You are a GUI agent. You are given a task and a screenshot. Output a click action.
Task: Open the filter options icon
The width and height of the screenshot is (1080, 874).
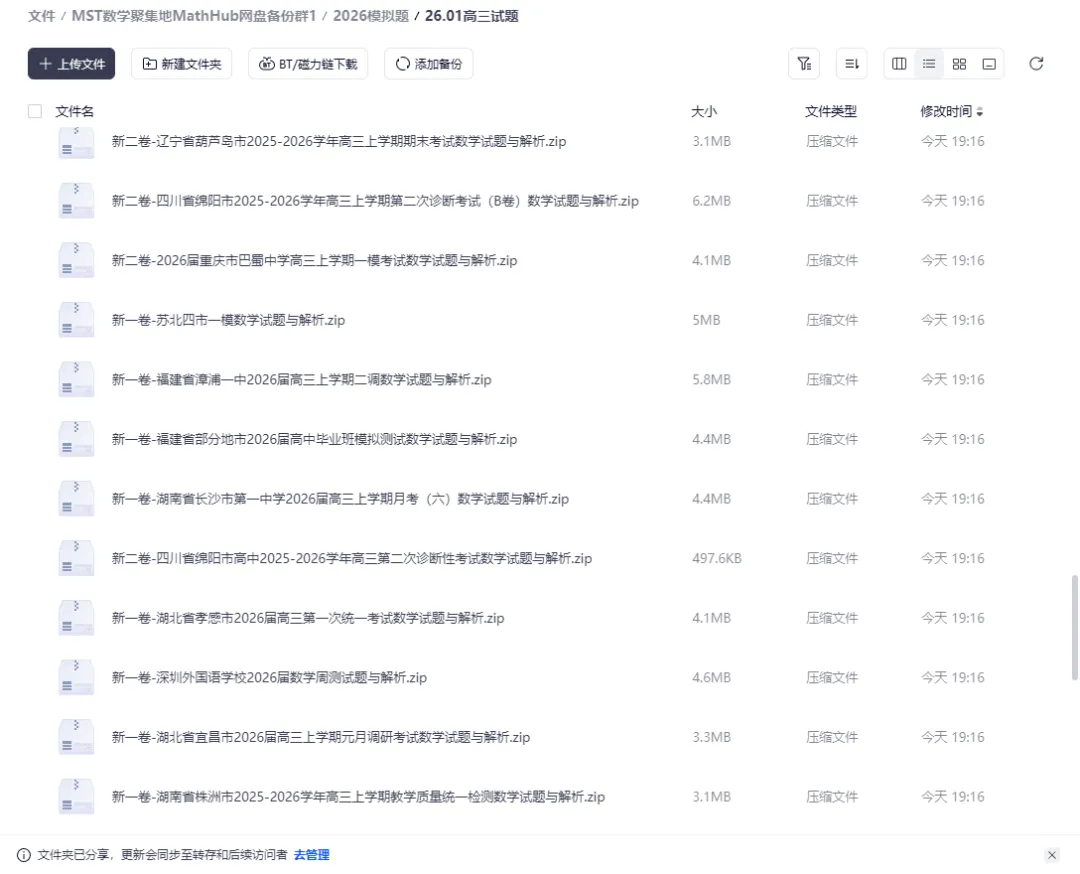point(804,63)
